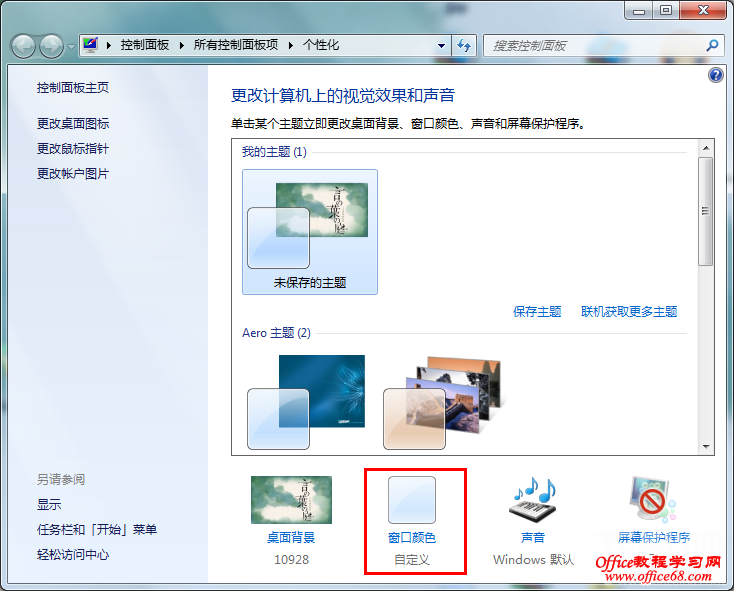Open the address bar history dropdown
Image resolution: width=734 pixels, height=591 pixels.
pyautogui.click(x=441, y=46)
